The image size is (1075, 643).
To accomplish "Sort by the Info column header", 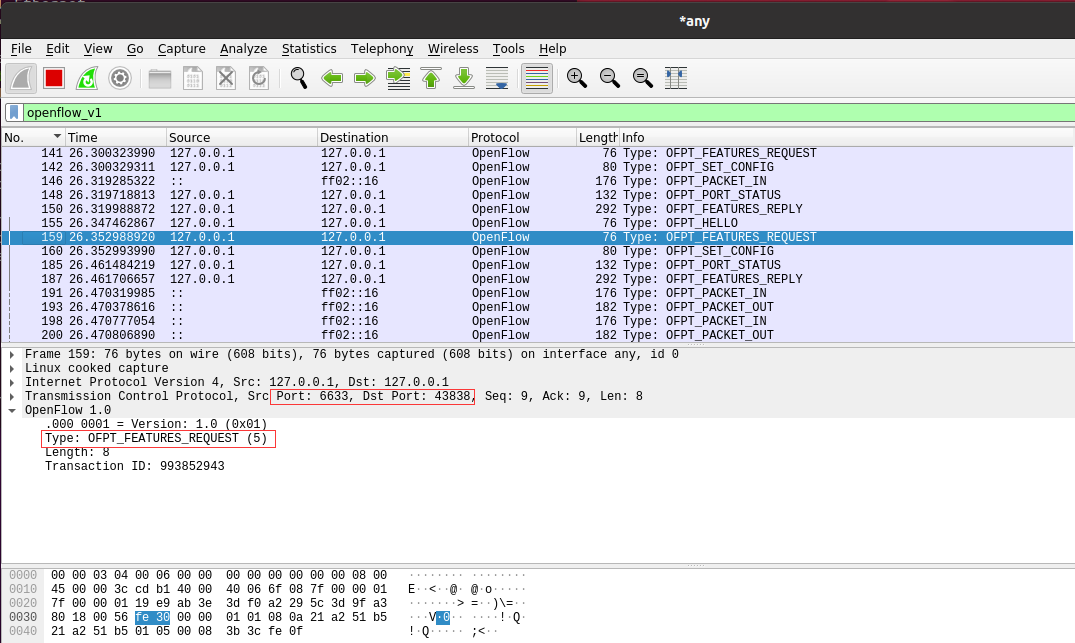I will point(847,137).
